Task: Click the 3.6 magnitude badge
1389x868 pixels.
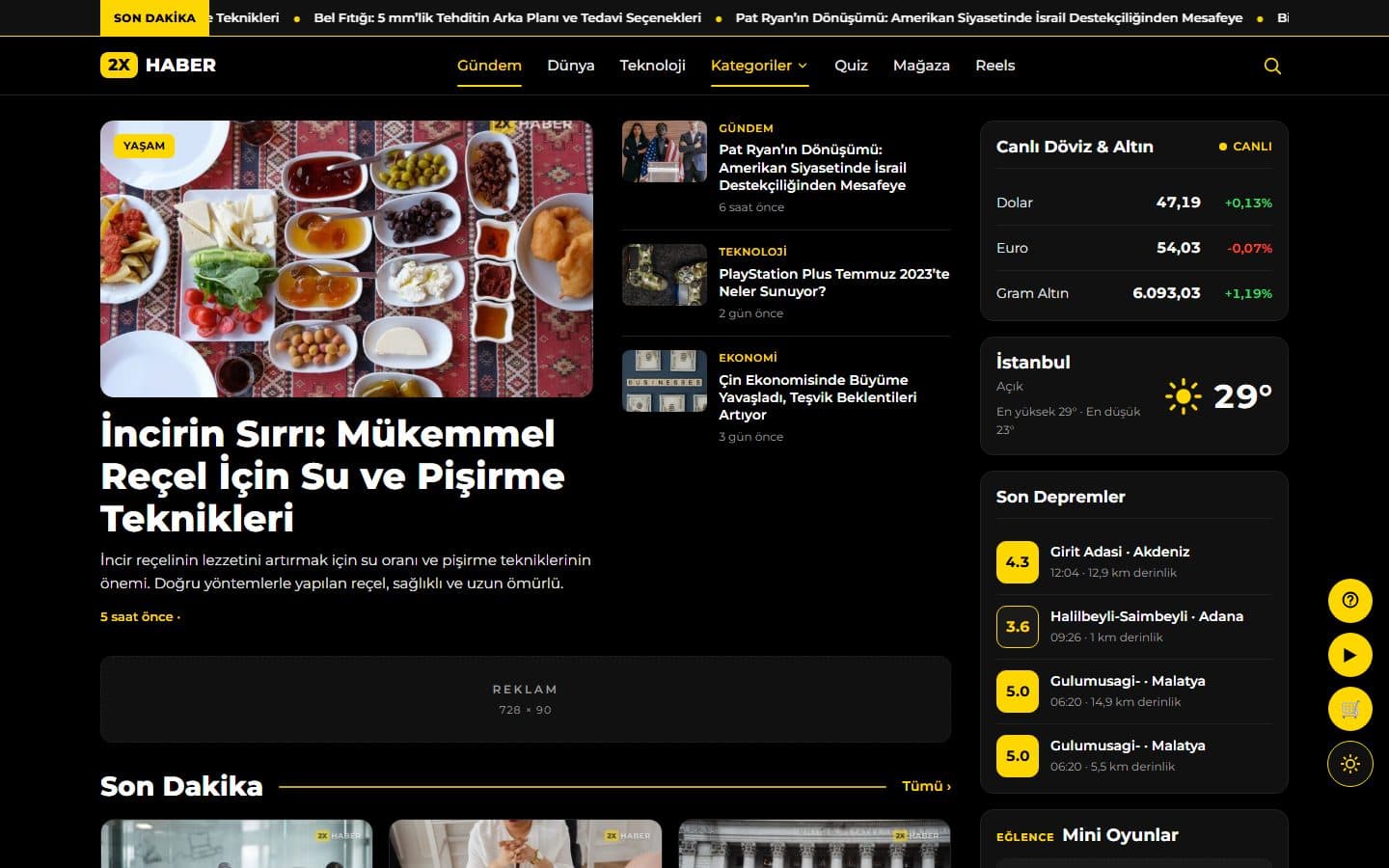Action: (1018, 627)
